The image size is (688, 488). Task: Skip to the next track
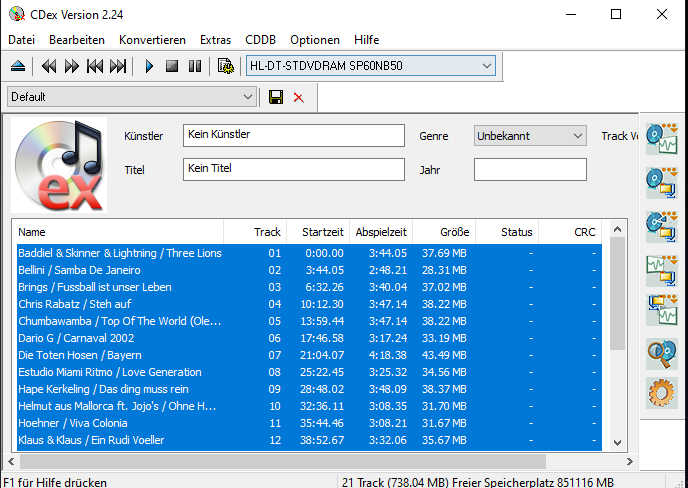[118, 66]
